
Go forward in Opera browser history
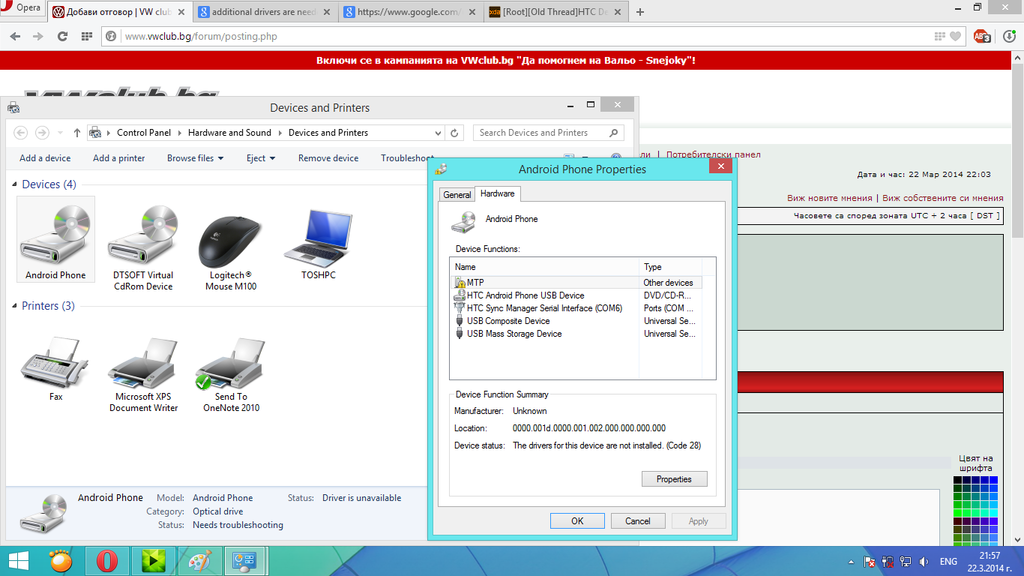(38, 37)
